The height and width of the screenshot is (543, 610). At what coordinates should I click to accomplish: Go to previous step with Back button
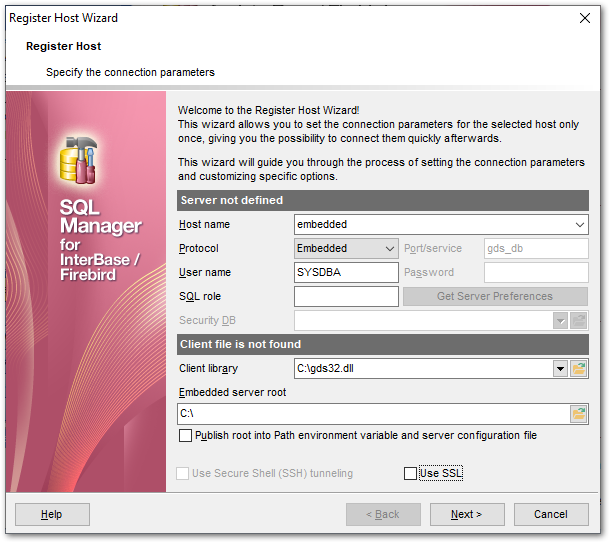[383, 514]
